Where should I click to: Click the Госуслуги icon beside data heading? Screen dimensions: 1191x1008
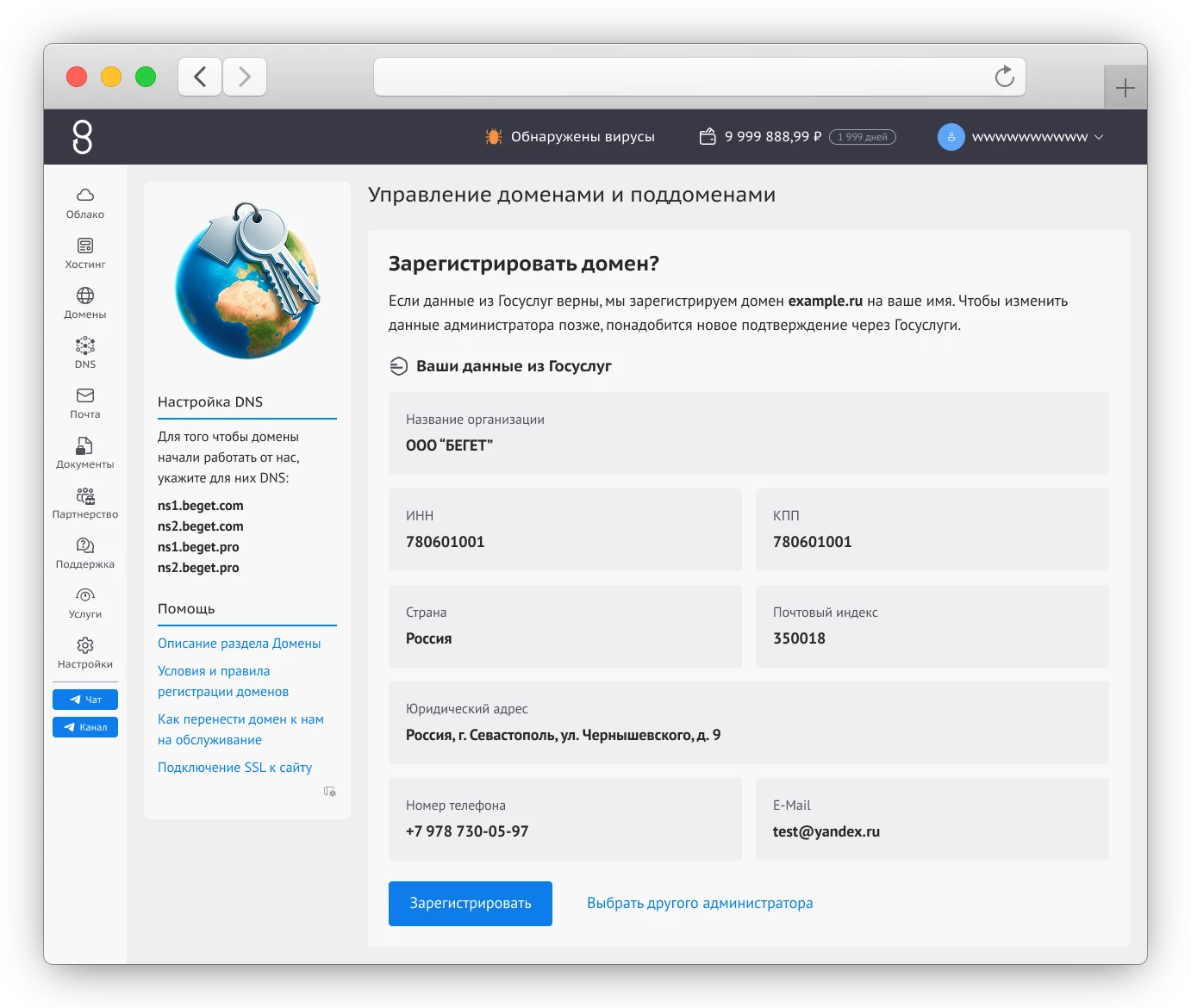tap(398, 366)
